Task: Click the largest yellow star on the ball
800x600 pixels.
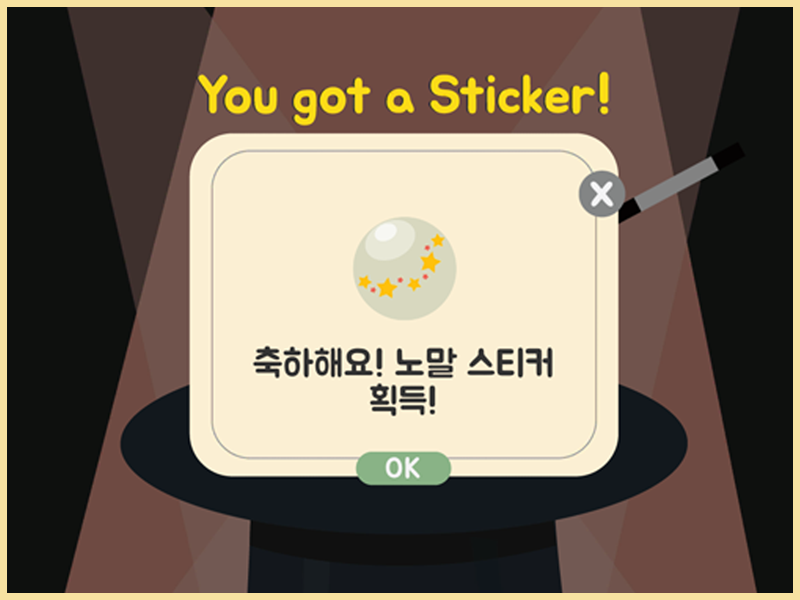Action: click(x=430, y=262)
